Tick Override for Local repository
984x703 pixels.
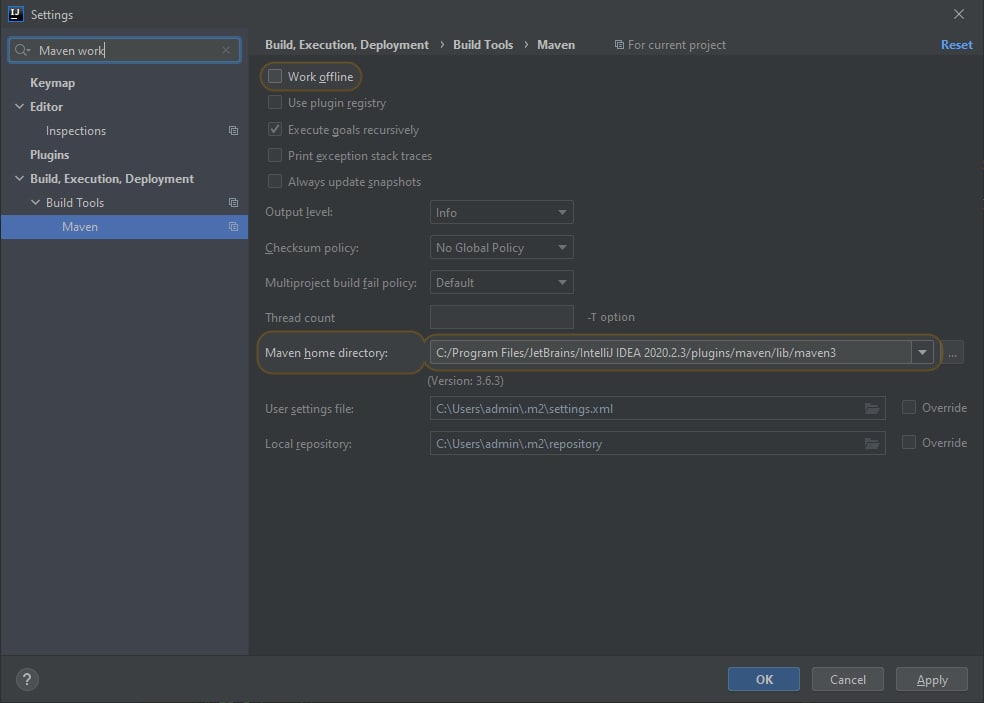[909, 443]
